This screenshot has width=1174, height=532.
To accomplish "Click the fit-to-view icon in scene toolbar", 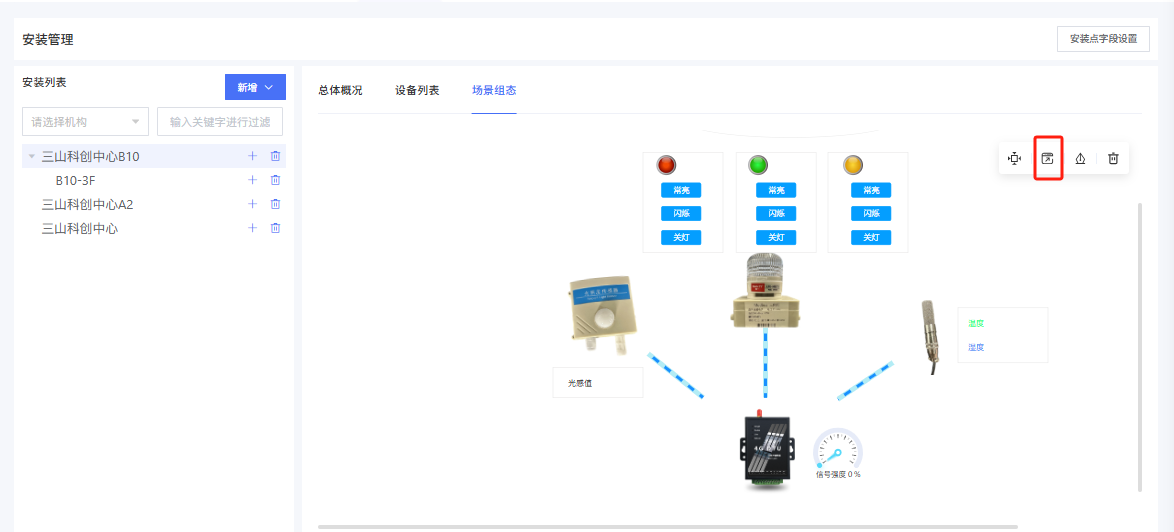I will tap(1014, 158).
